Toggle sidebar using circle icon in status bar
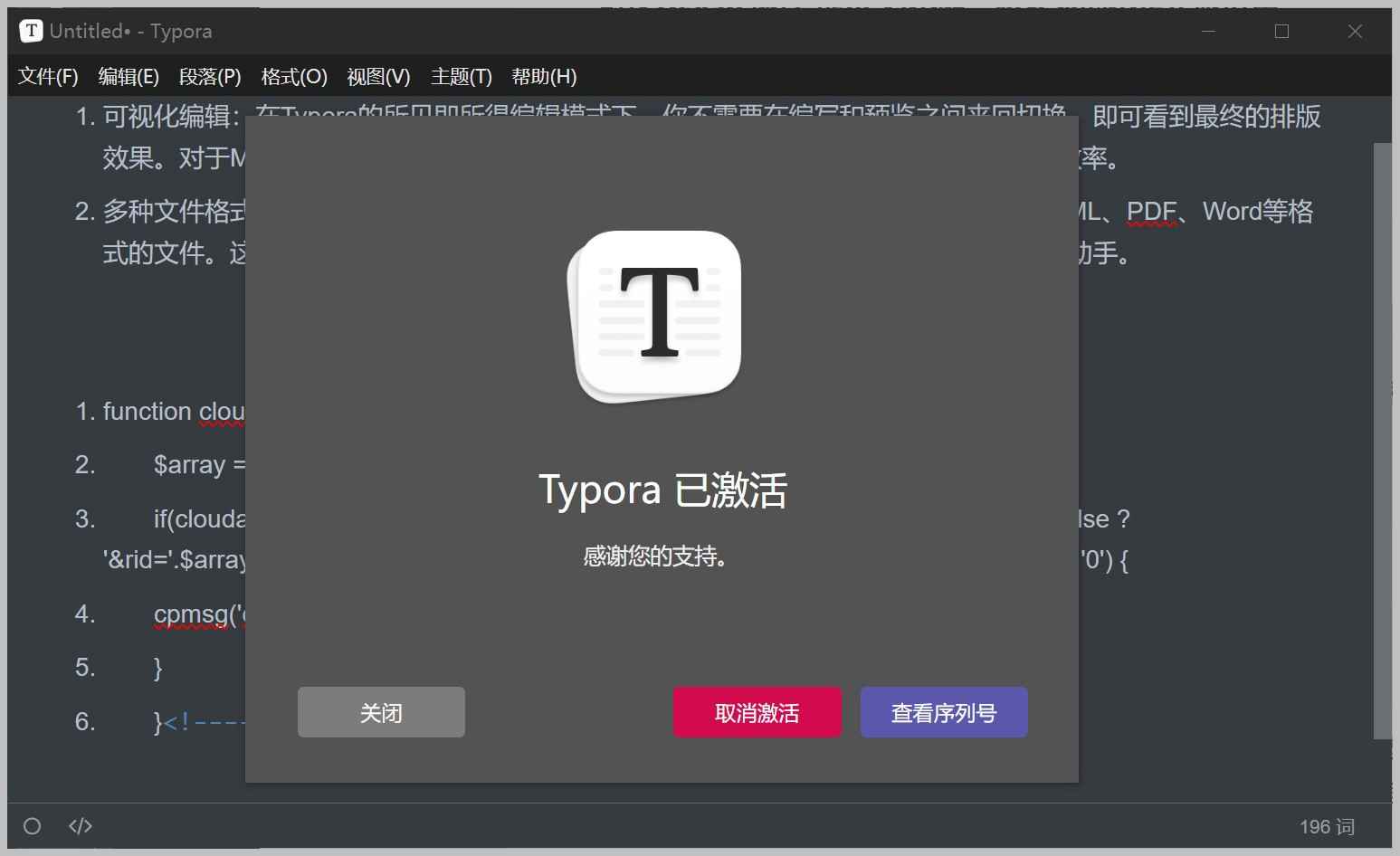The height and width of the screenshot is (856, 1400). [x=33, y=826]
